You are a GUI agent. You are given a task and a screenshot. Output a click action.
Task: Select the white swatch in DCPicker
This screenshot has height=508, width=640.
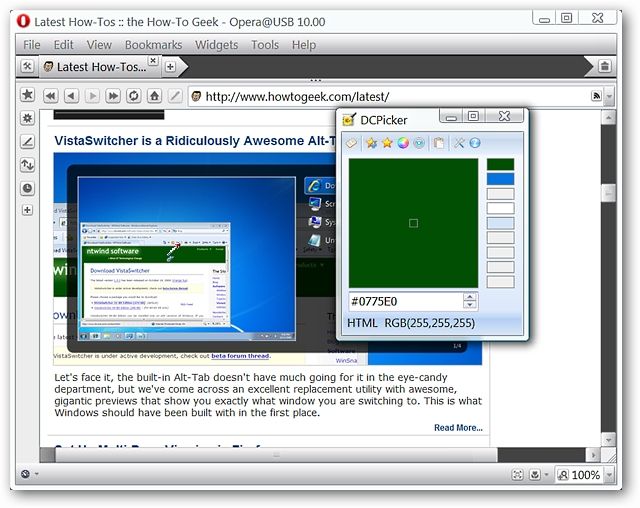click(x=500, y=209)
